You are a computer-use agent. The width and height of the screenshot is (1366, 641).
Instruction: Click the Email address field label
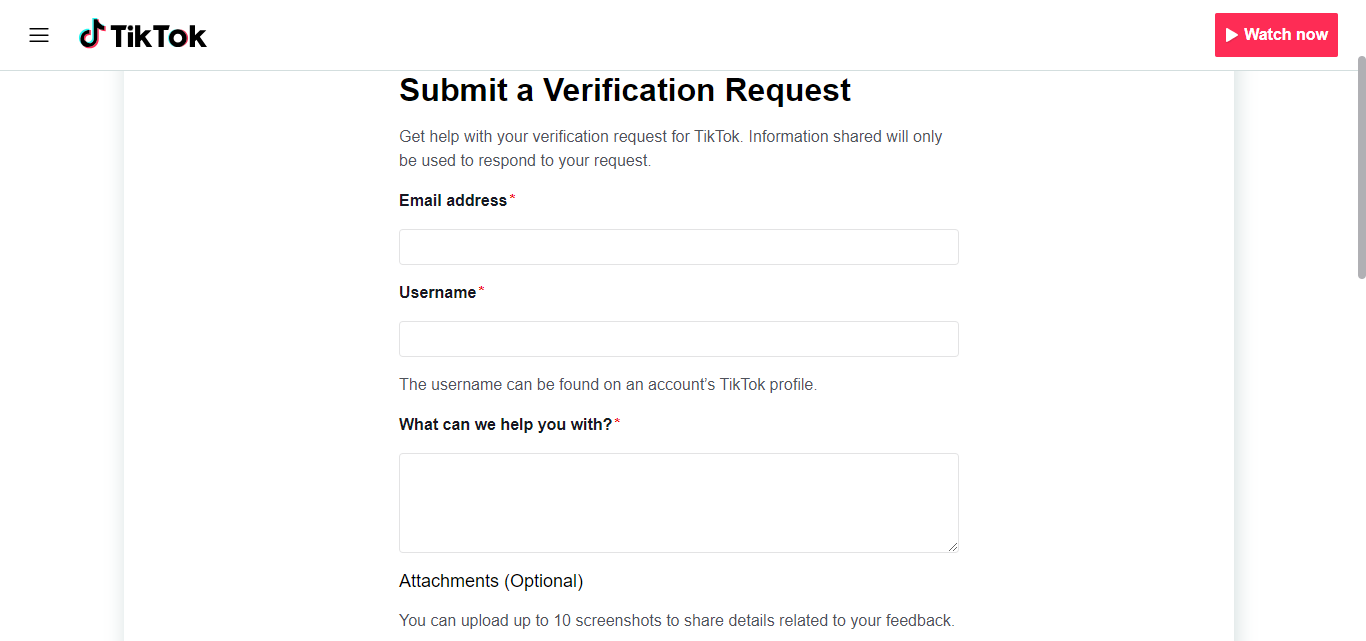pos(453,200)
